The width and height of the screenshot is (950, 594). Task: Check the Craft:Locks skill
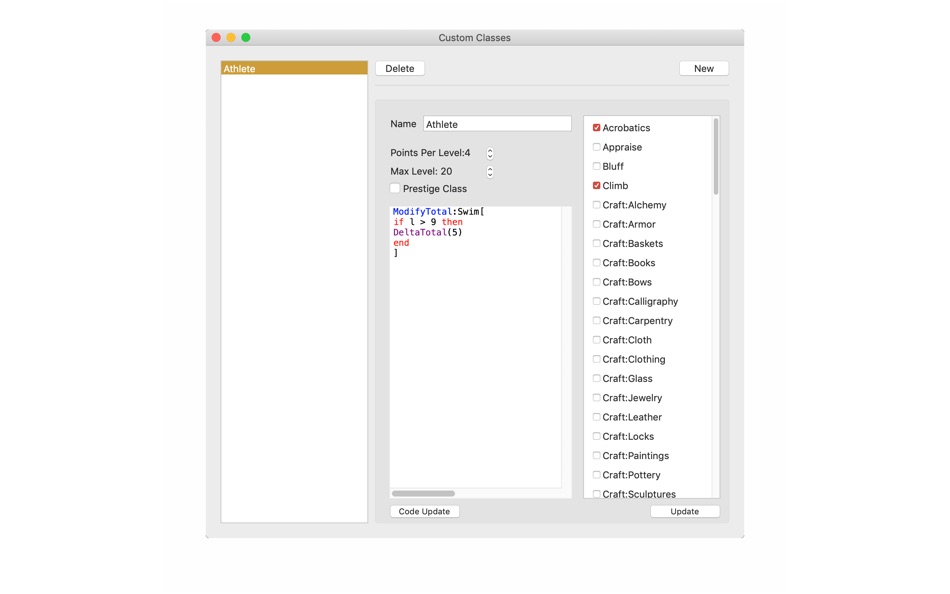[596, 436]
